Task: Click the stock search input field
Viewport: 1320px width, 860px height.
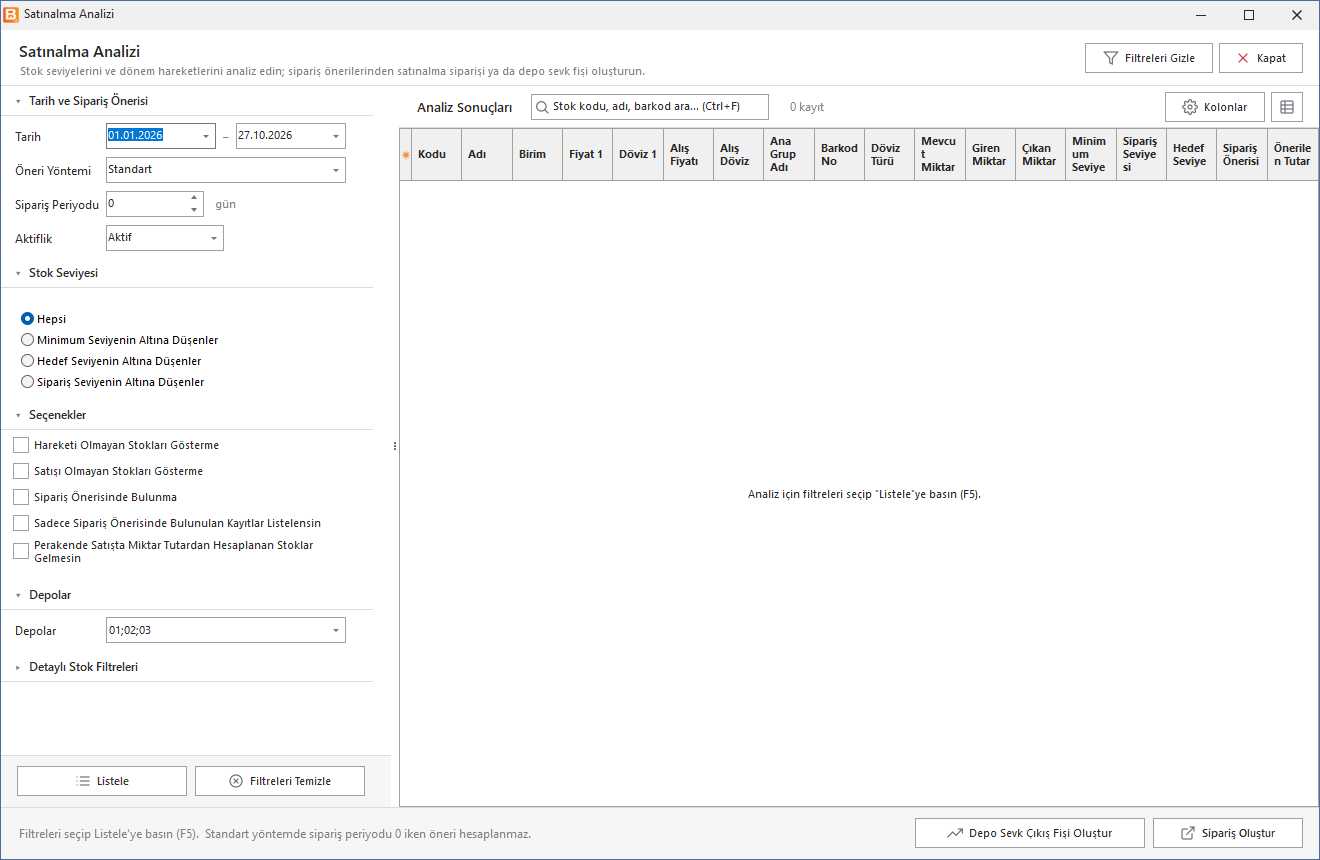Action: 650,107
